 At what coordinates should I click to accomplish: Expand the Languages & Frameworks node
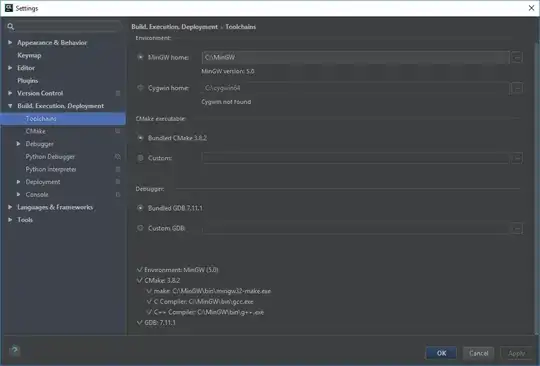click(x=10, y=207)
